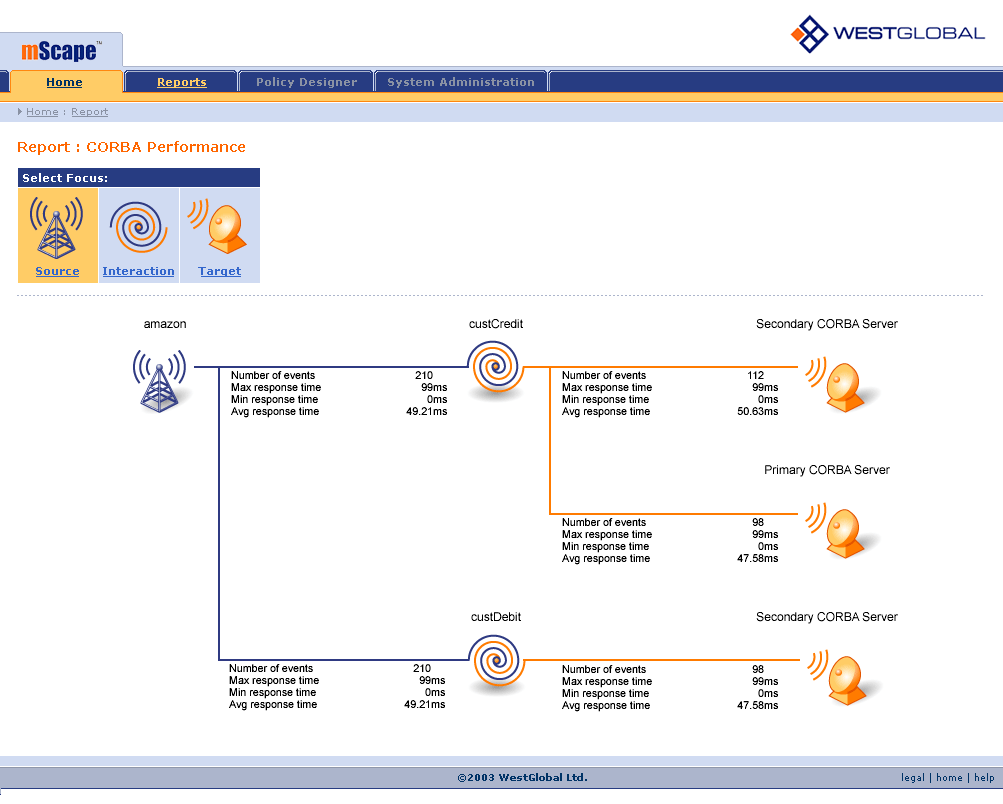This screenshot has height=804, width=1003.
Task: Click the Report breadcrumb link
Action: (x=90, y=112)
